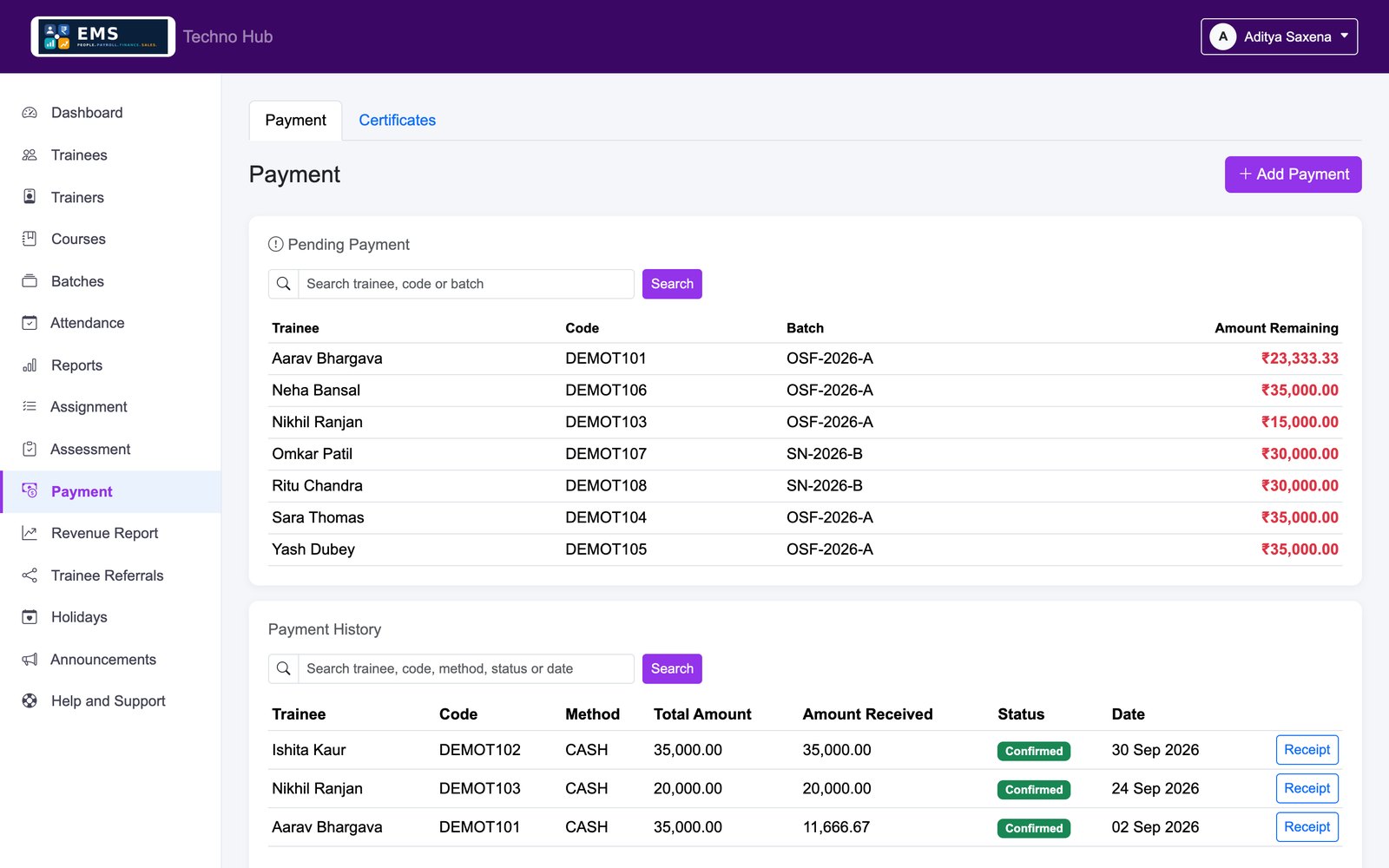Click the Holidays calendar-heart icon
Image resolution: width=1389 pixels, height=868 pixels.
tap(30, 617)
